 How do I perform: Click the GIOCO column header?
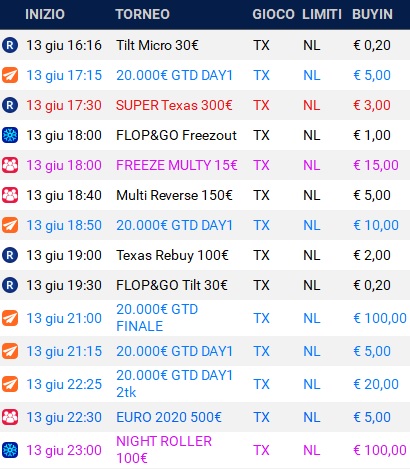pos(273,14)
